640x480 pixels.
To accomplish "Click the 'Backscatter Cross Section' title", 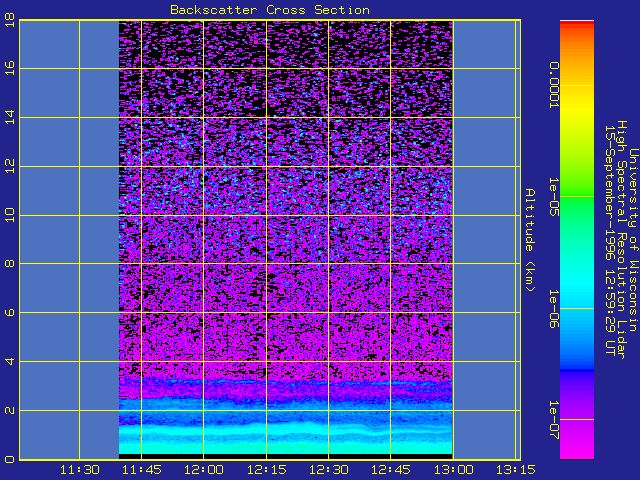I will [270, 10].
